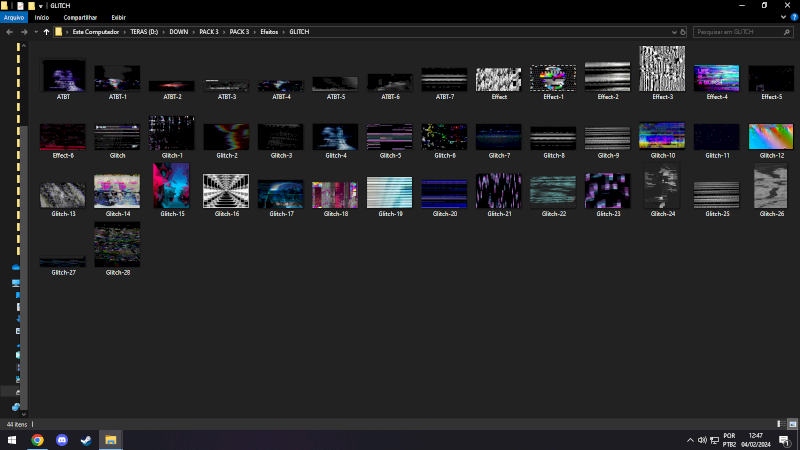Go up one folder level
This screenshot has height=450, width=800.
coord(46,32)
